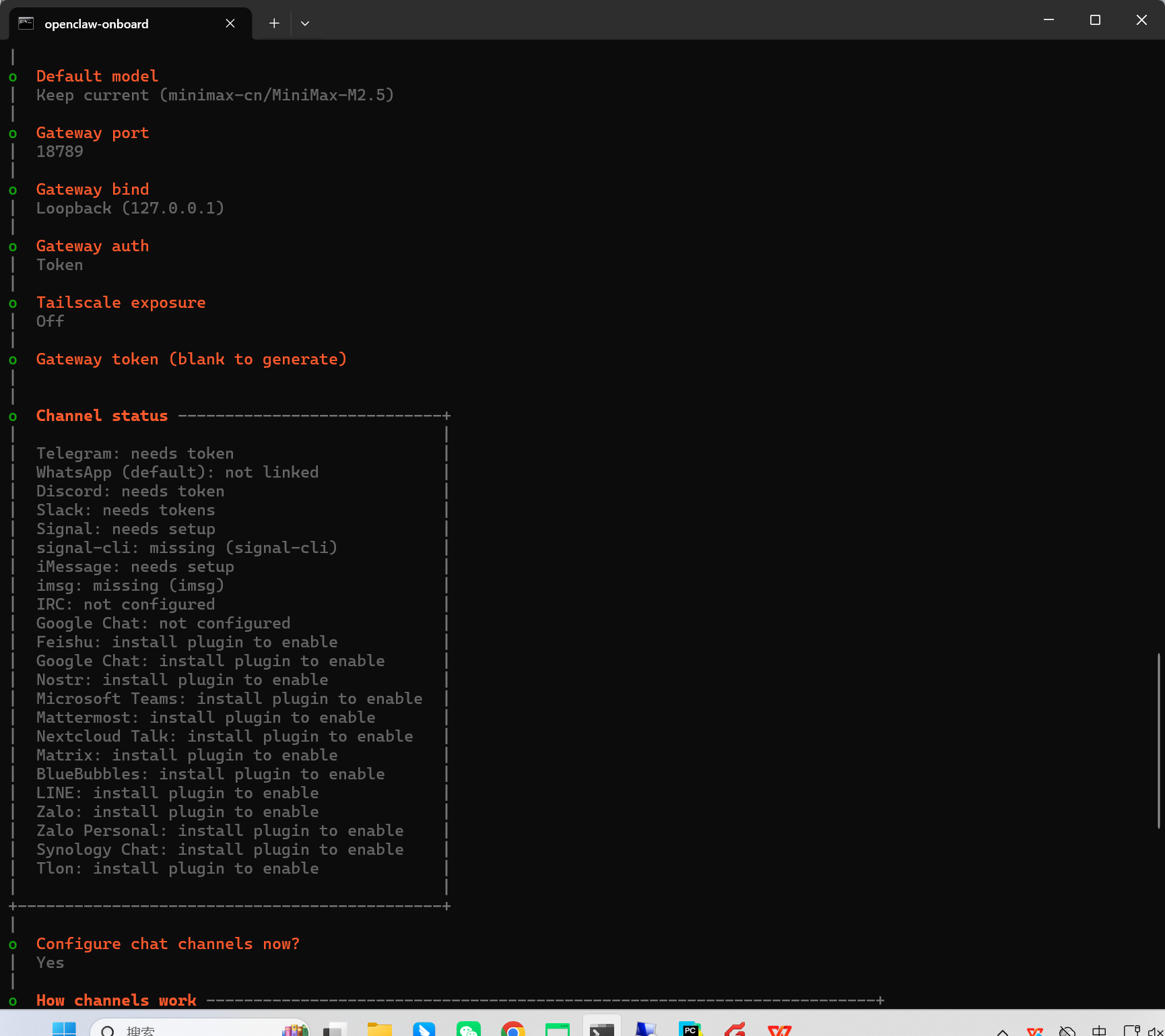This screenshot has height=1036, width=1165.
Task: Click the 'Configure chat channels now?' prompt
Action: coord(168,944)
